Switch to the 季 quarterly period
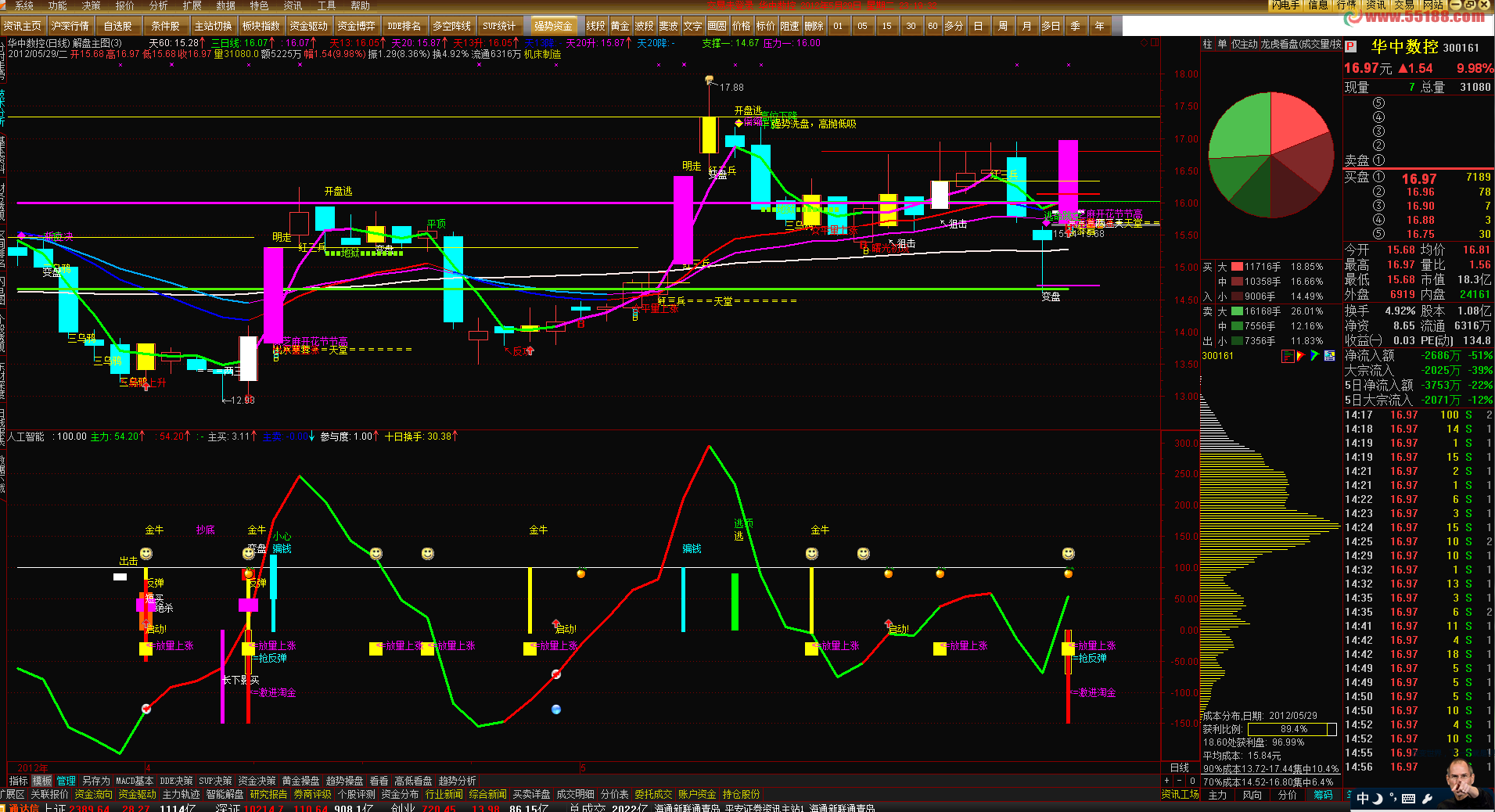 tap(1076, 26)
